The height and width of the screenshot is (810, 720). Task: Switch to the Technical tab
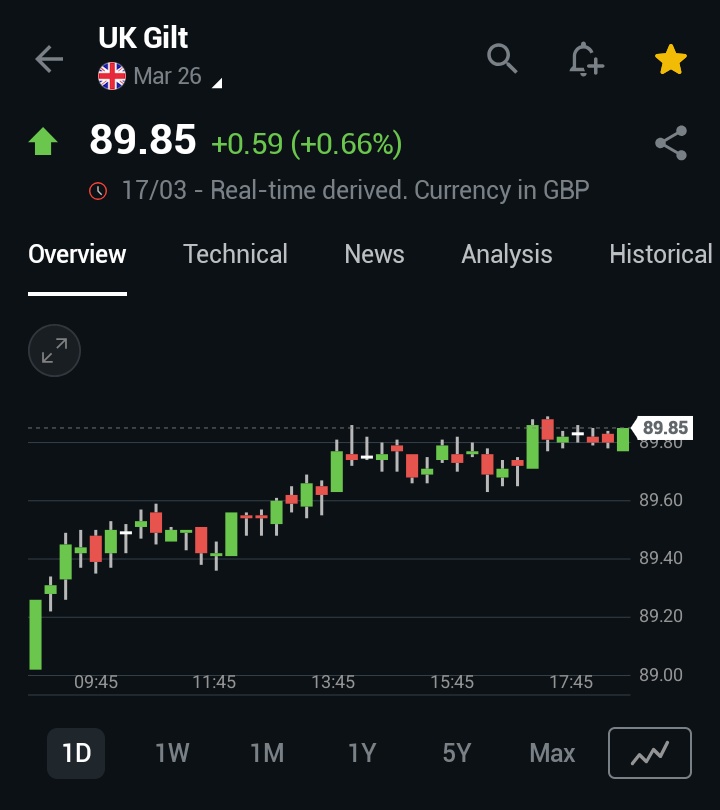tap(236, 254)
